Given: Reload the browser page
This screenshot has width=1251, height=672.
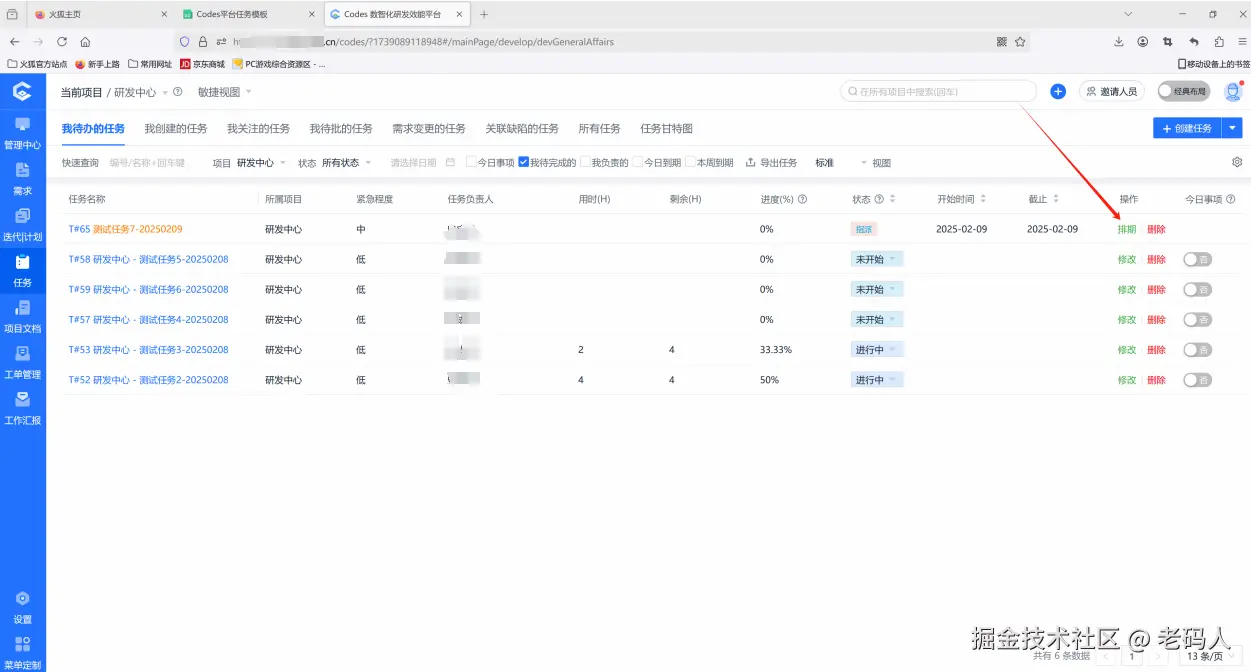Looking at the screenshot, I should [x=62, y=42].
